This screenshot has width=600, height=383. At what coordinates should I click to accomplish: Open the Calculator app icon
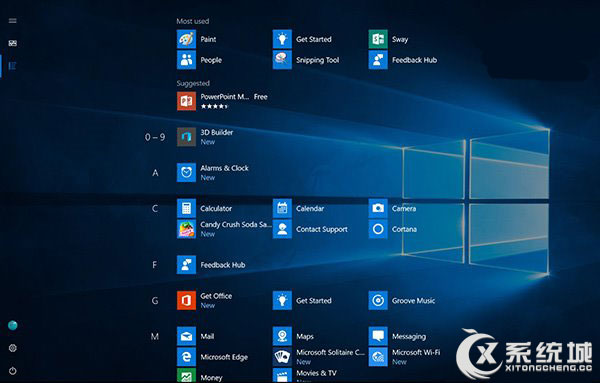tap(186, 209)
